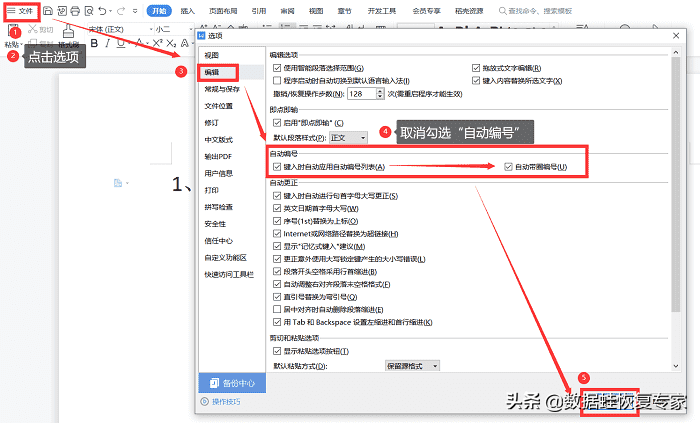Click the Save icon in quick access toolbar
This screenshot has height=423, width=700.
coord(48,11)
